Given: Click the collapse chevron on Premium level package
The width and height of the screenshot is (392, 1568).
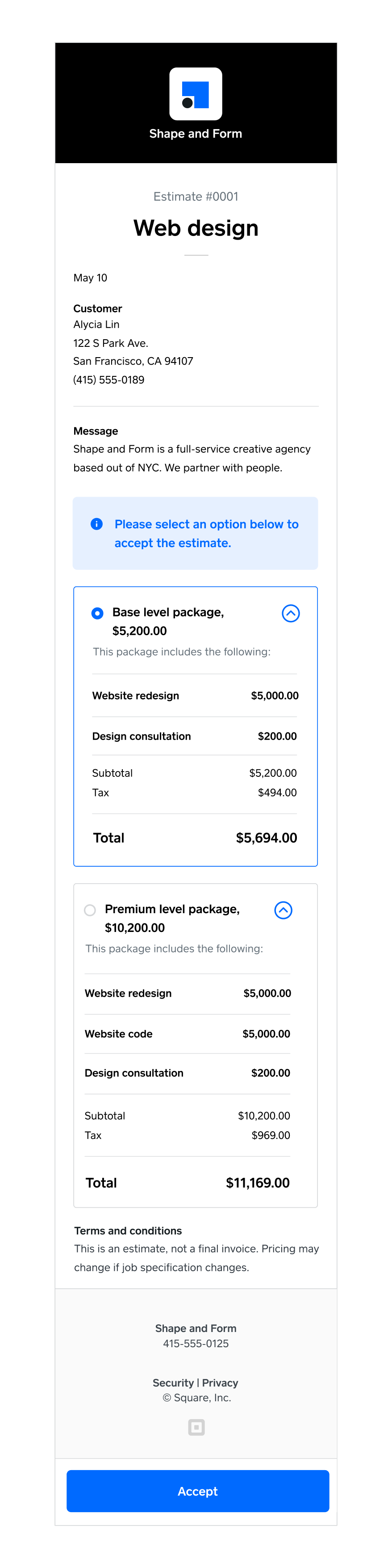Looking at the screenshot, I should click(x=283, y=910).
